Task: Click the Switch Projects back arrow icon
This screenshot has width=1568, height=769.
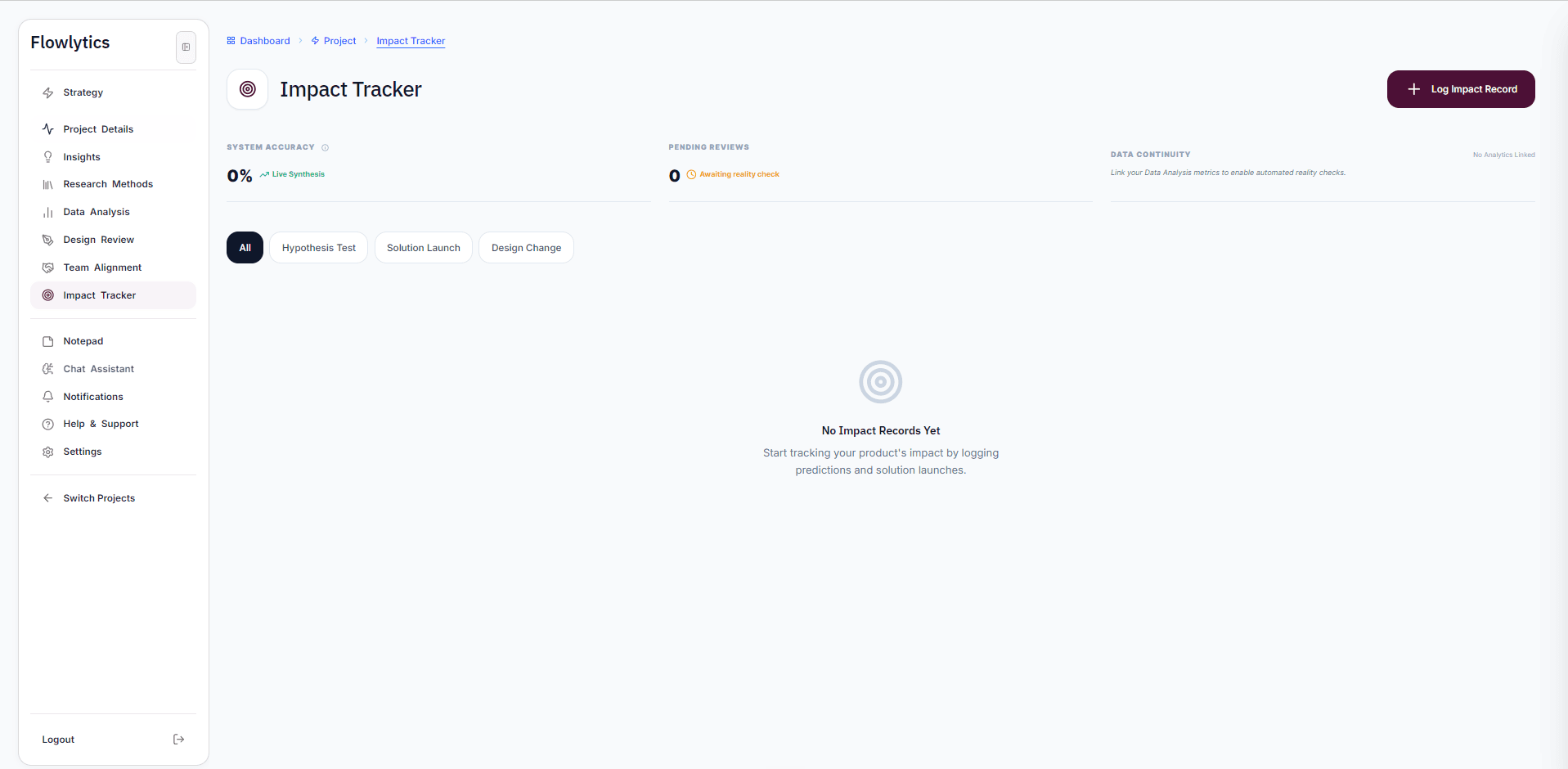Action: tap(48, 498)
